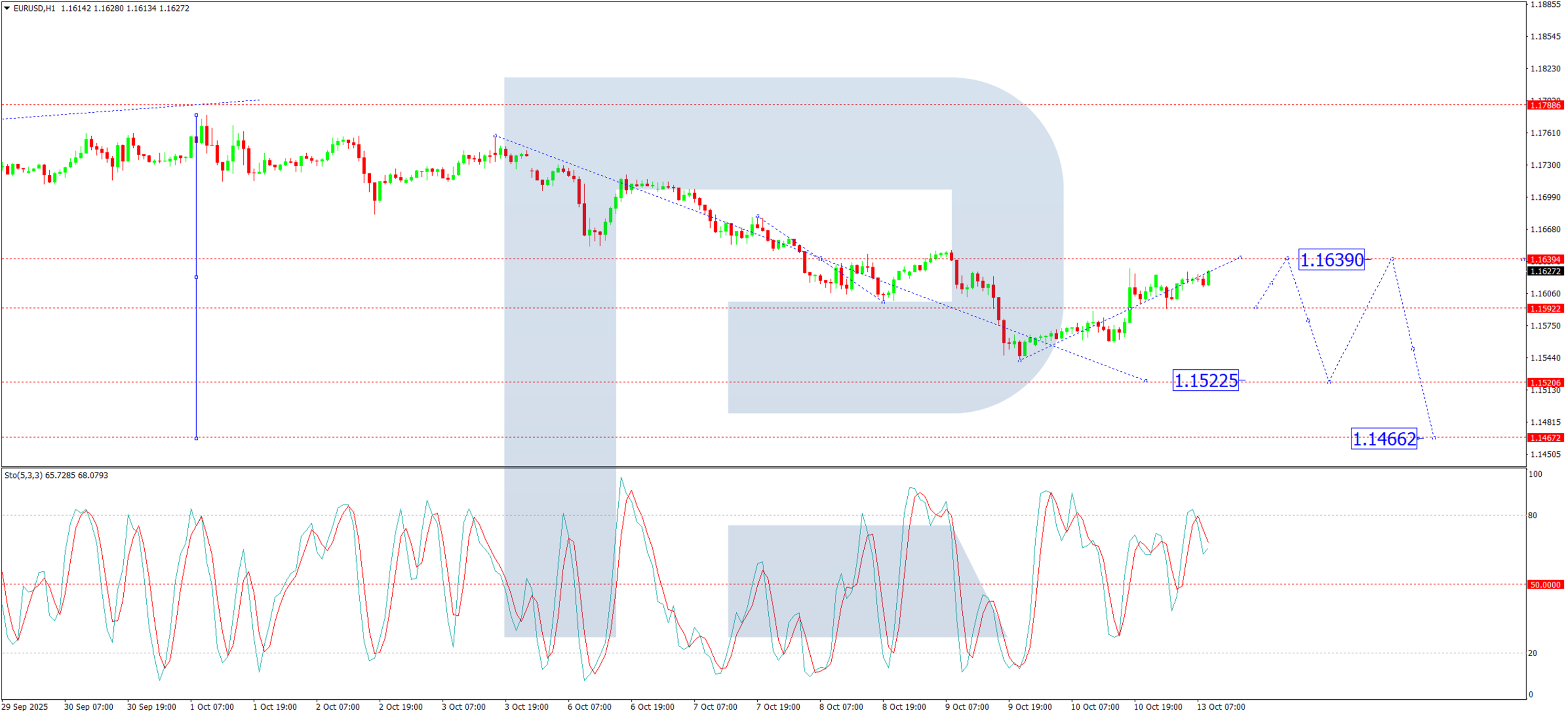Click the red 50.0000 stochastic level tag

[x=1545, y=586]
